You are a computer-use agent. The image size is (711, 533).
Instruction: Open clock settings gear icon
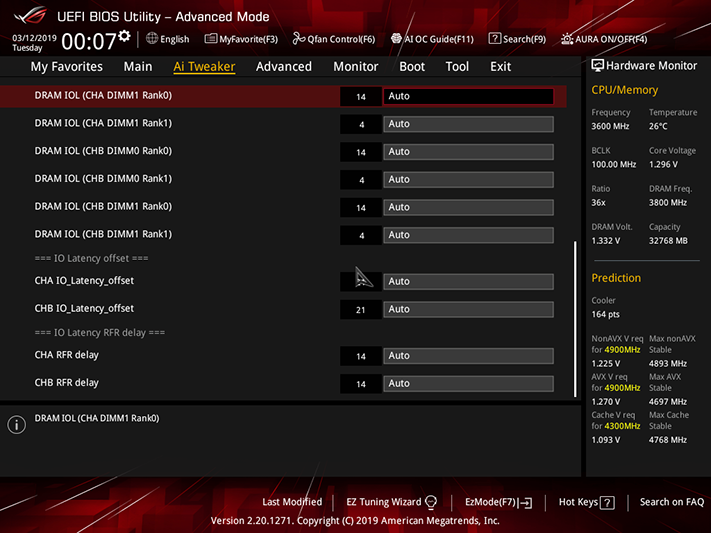[x=124, y=36]
